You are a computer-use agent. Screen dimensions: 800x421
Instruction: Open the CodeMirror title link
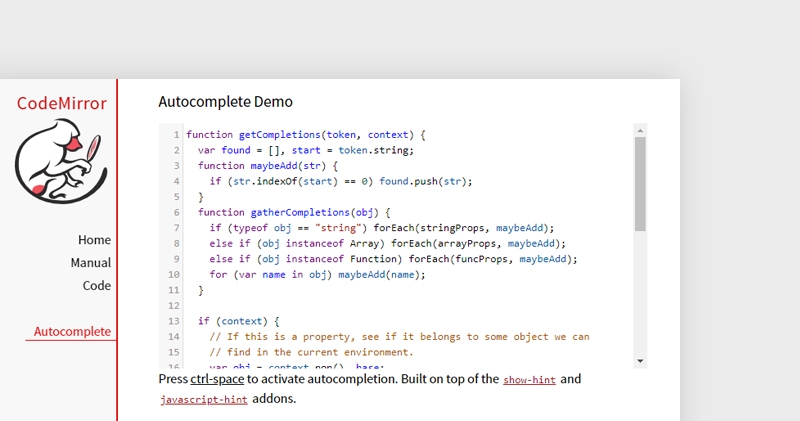(x=62, y=104)
